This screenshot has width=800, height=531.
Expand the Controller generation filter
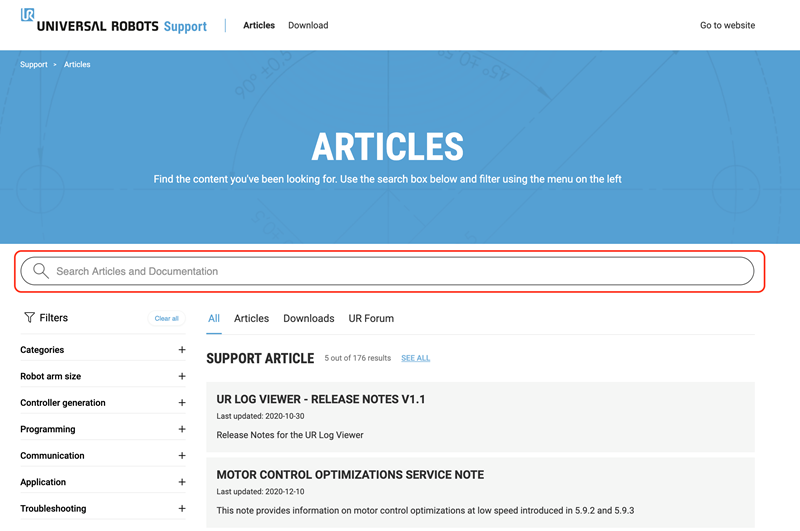tap(182, 402)
